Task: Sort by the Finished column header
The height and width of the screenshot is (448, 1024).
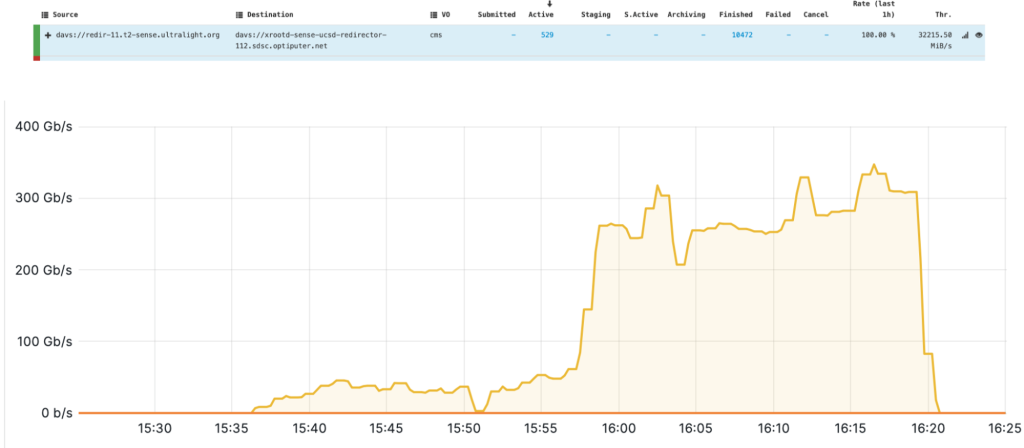Action: (736, 15)
